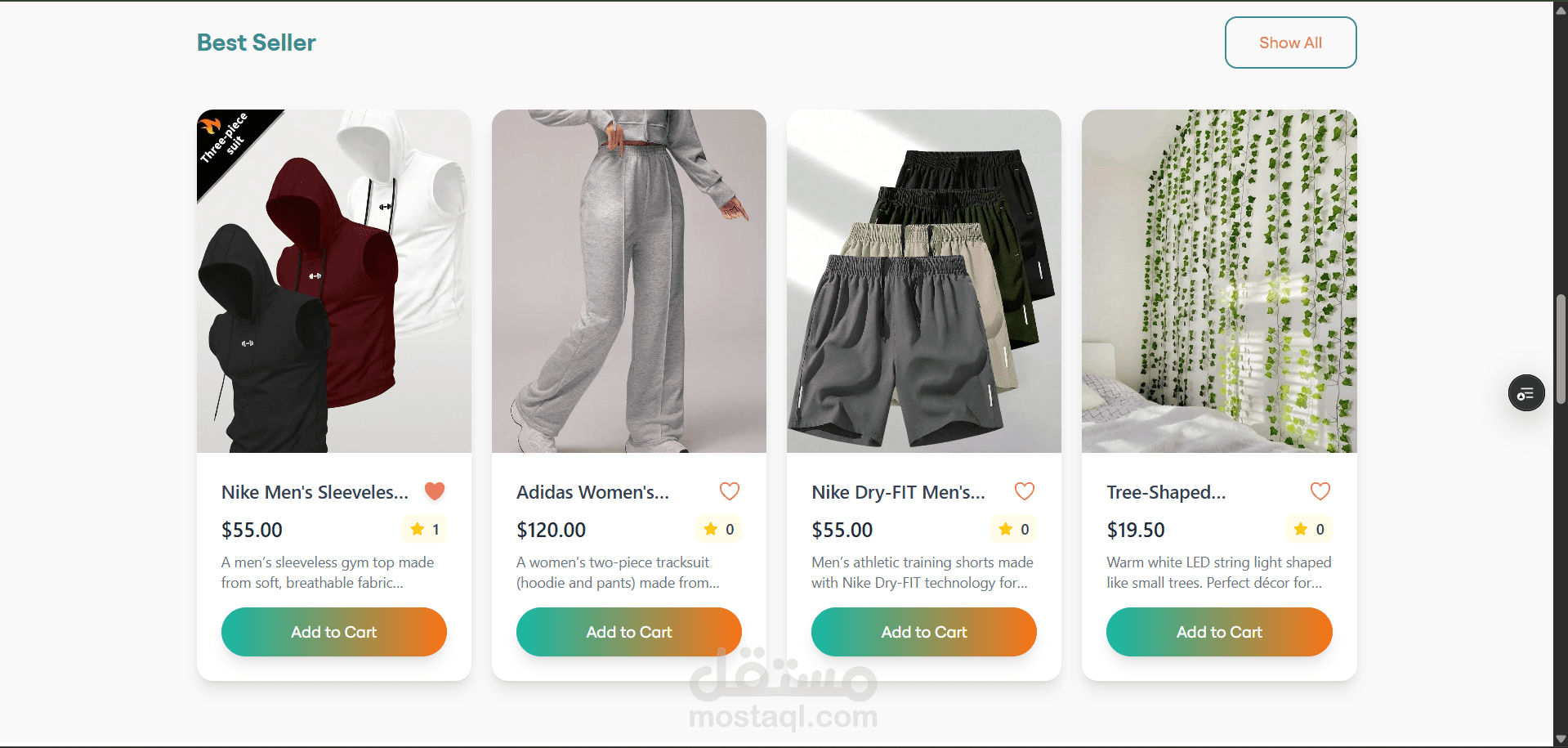The height and width of the screenshot is (748, 1568).
Task: Open the Nike Dry-FIT Men's title link
Action: (898, 492)
